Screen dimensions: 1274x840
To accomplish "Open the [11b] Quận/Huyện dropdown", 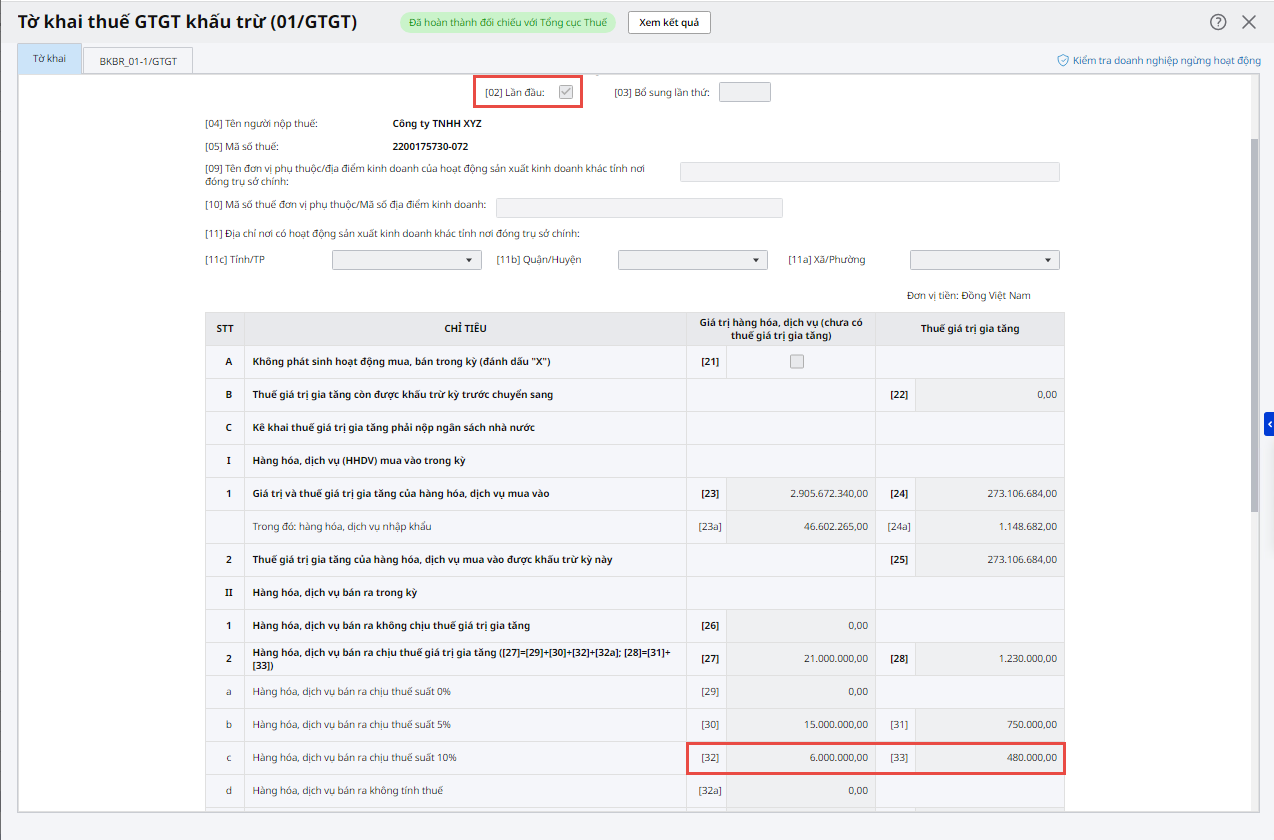I will coord(693,260).
